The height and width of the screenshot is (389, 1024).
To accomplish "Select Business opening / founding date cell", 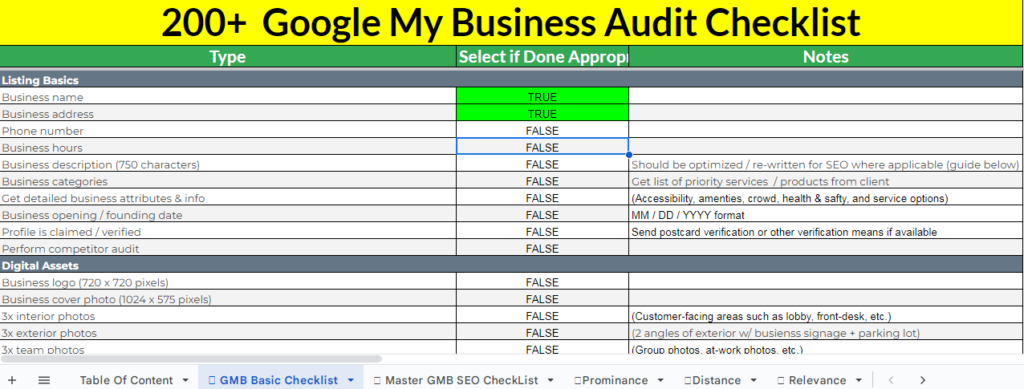I will [x=228, y=215].
